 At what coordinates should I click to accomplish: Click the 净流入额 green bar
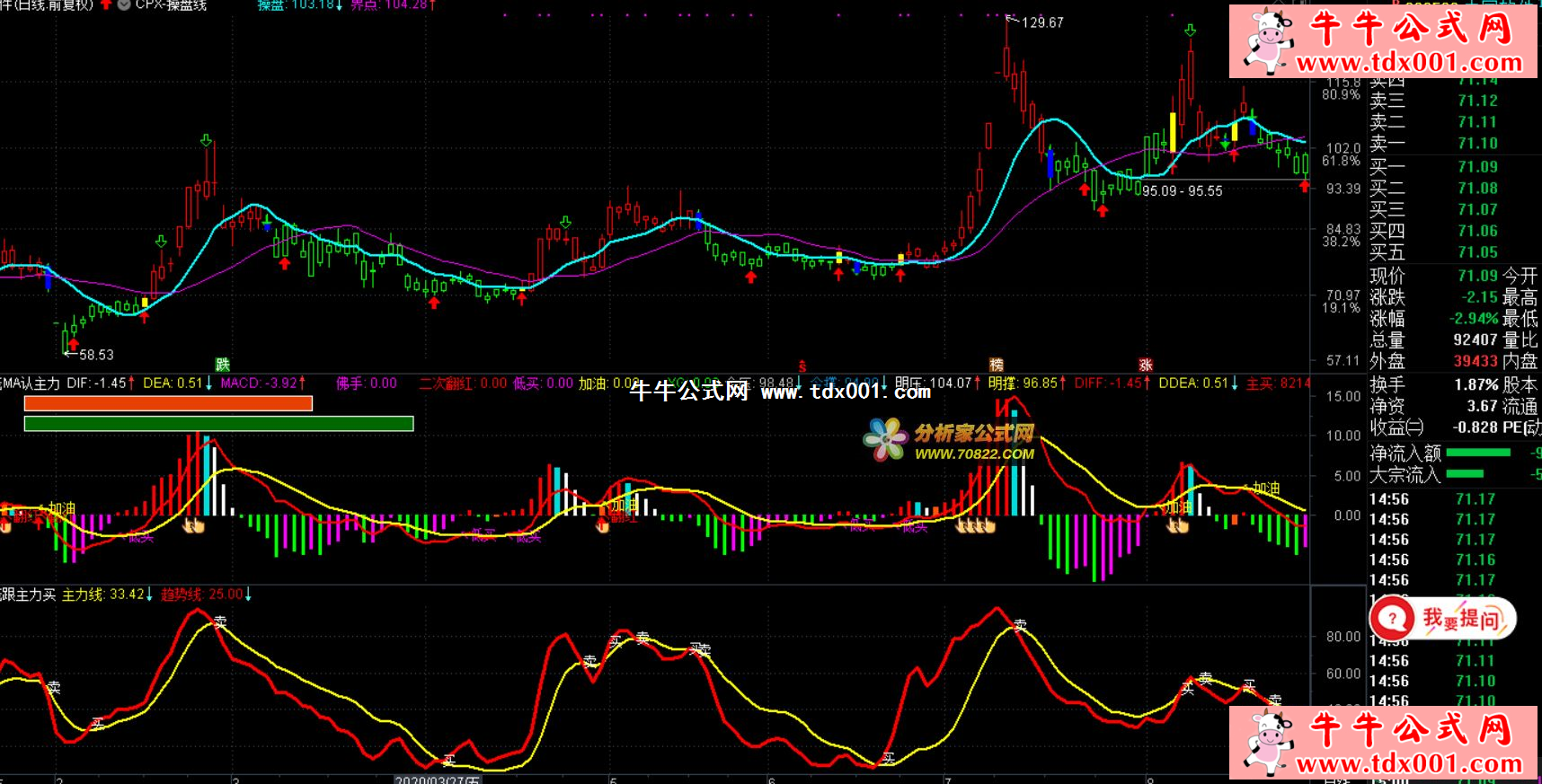(1477, 454)
